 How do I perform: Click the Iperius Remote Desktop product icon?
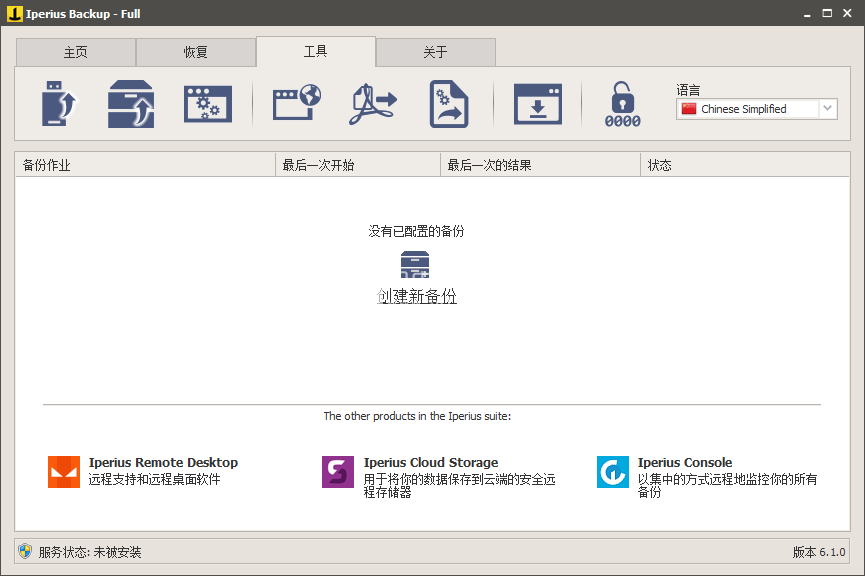(x=63, y=471)
